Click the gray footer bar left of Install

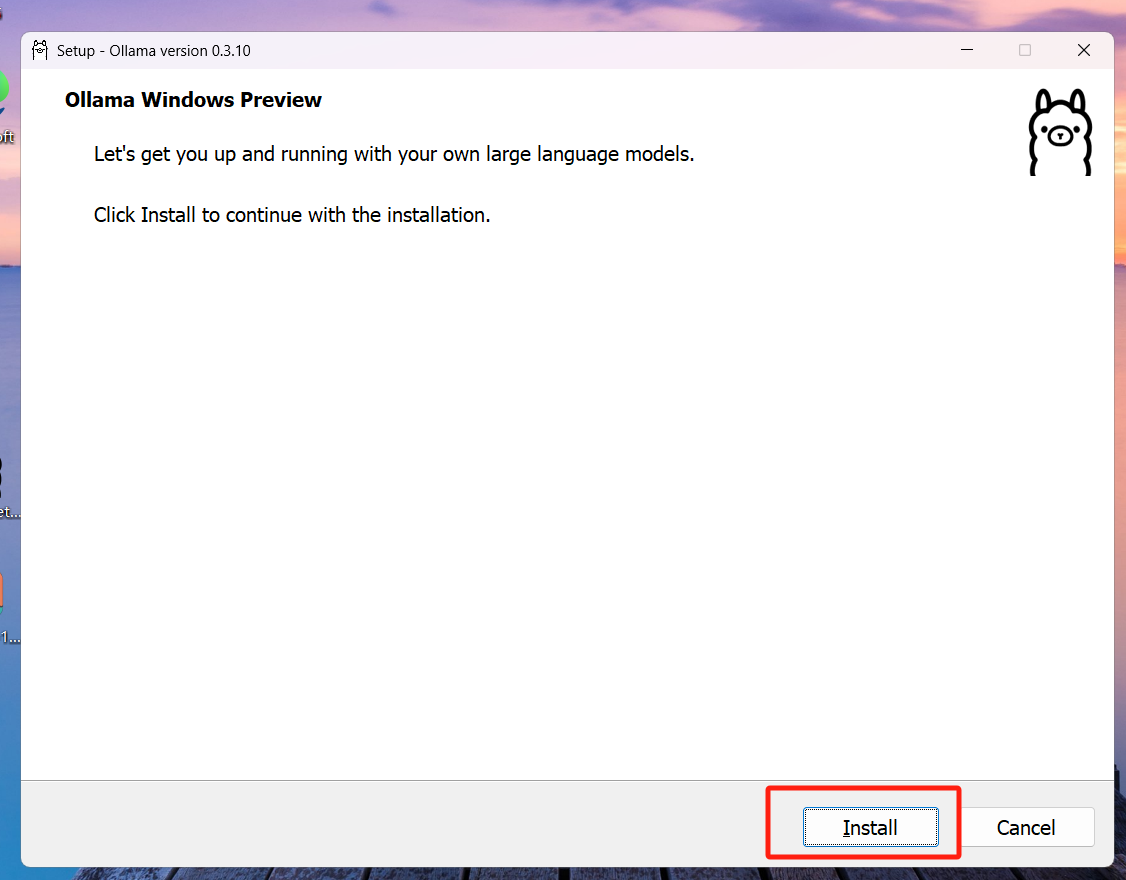point(400,825)
